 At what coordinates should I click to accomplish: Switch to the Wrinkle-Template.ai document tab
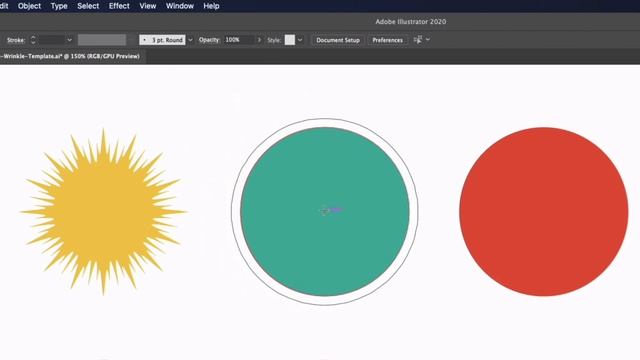[x=70, y=56]
